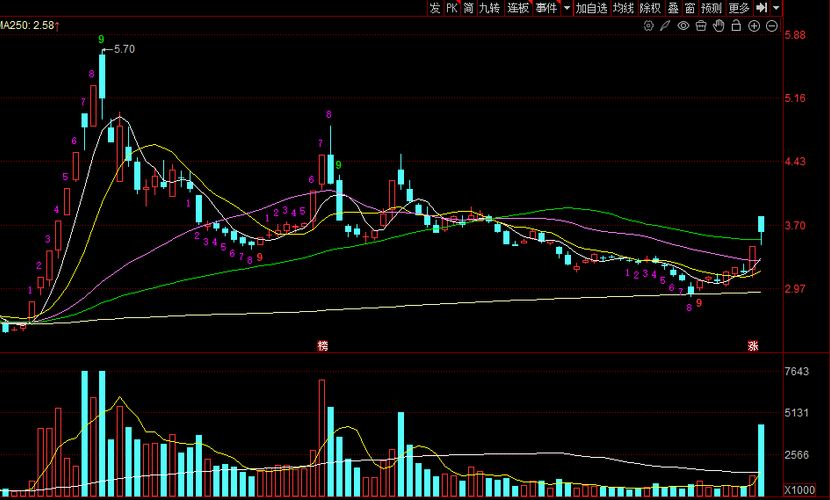Click the 事件 events button

[546, 8]
